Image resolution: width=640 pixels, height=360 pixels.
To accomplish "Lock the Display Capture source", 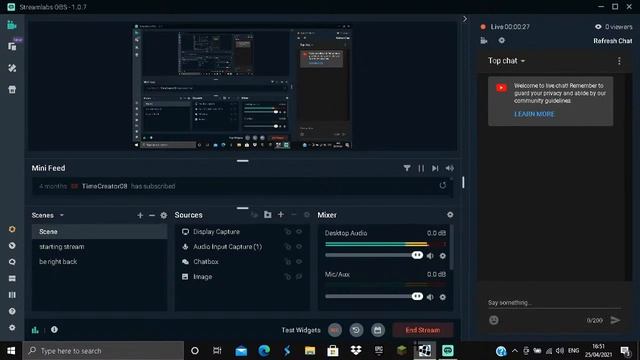I will [x=288, y=231].
